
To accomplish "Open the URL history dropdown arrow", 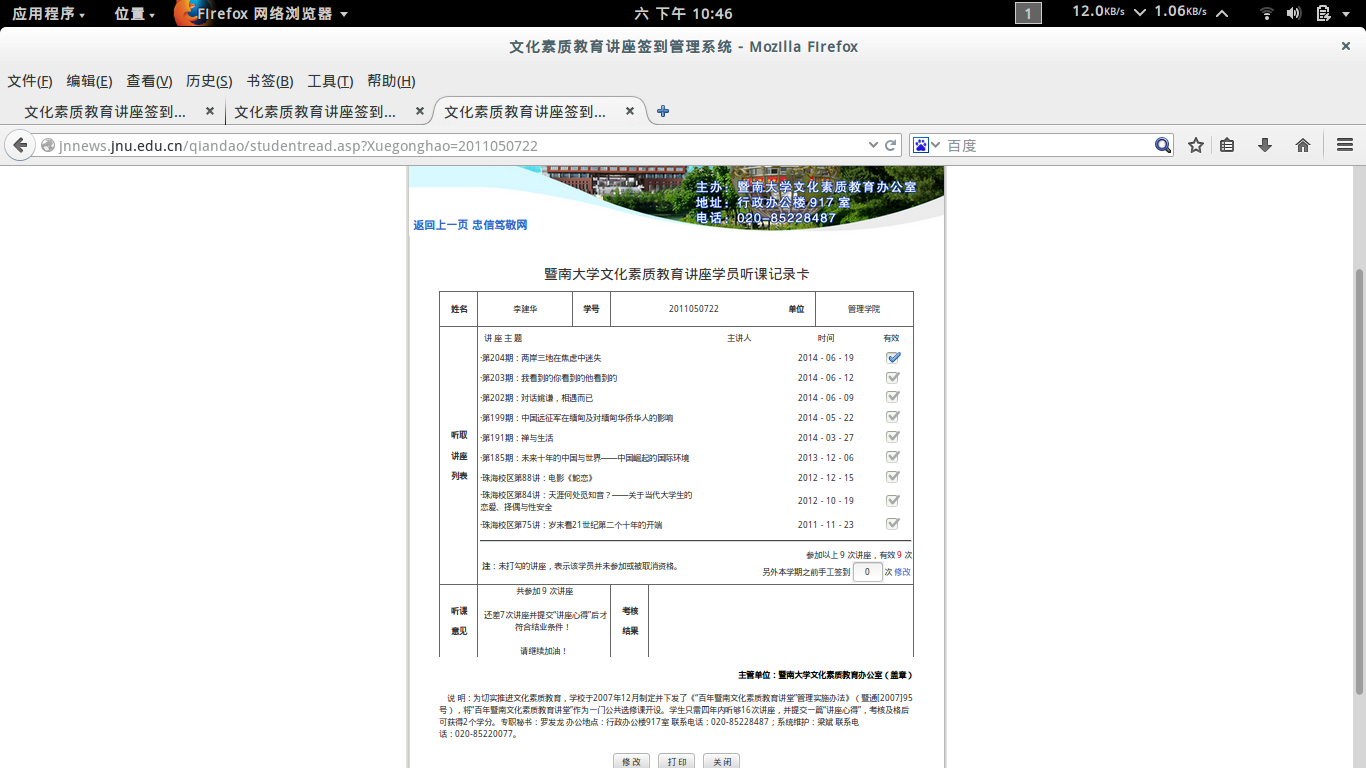I will 873,145.
